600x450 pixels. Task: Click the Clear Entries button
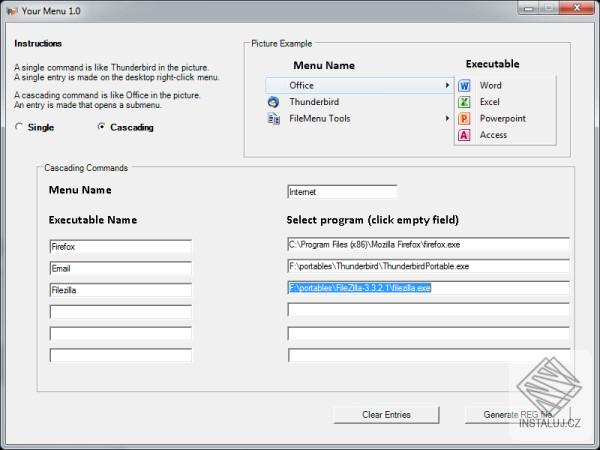coord(386,415)
